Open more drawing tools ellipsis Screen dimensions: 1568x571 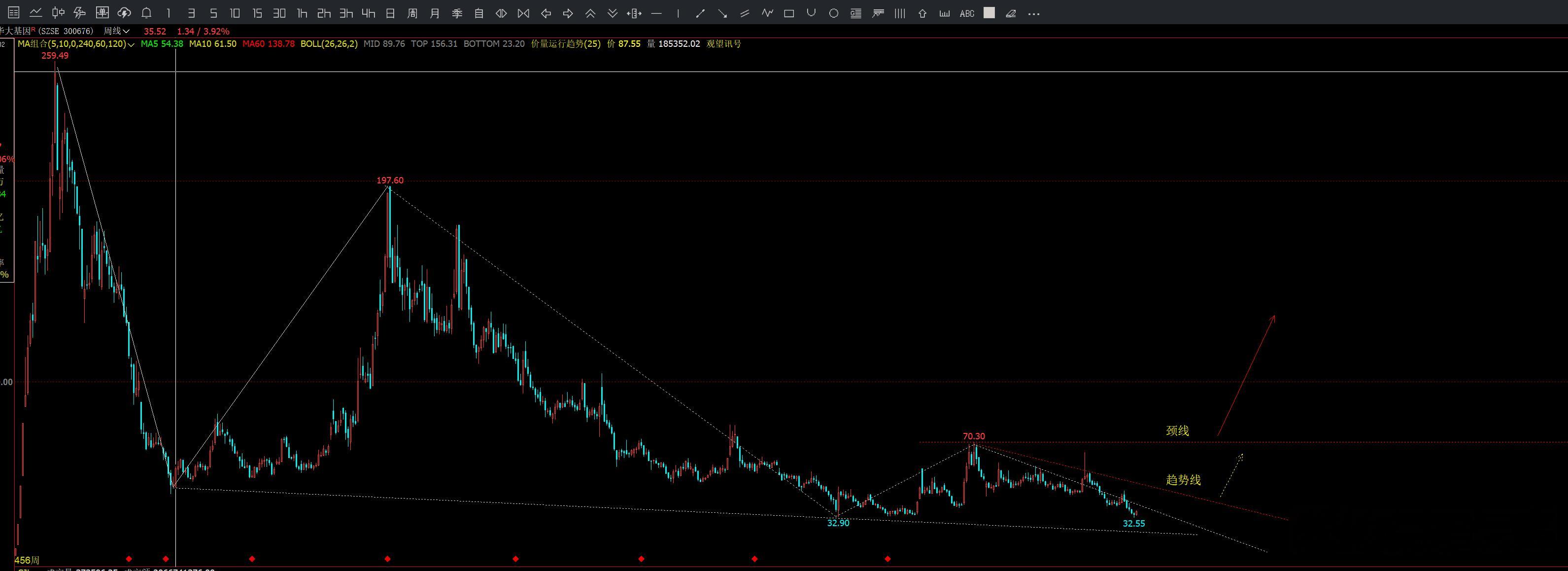[1033, 13]
